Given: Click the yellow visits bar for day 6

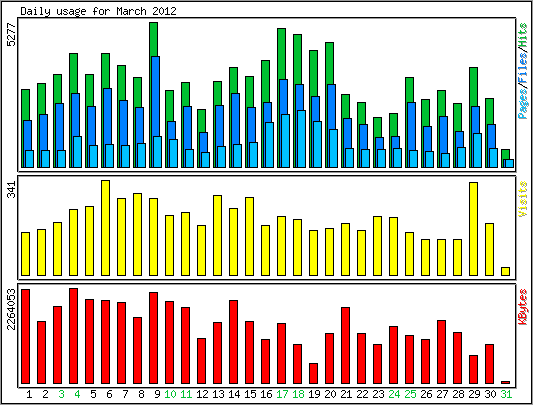Looking at the screenshot, I should pyautogui.click(x=105, y=228).
